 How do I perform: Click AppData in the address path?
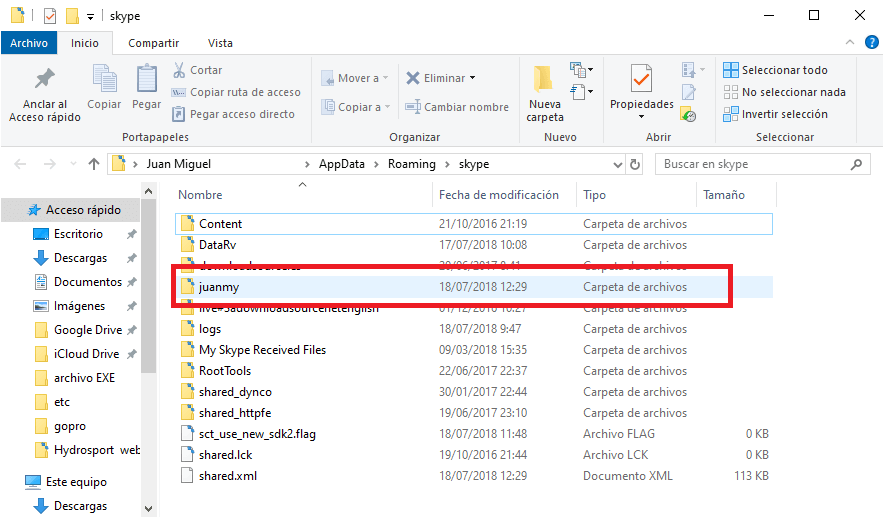pyautogui.click(x=342, y=164)
